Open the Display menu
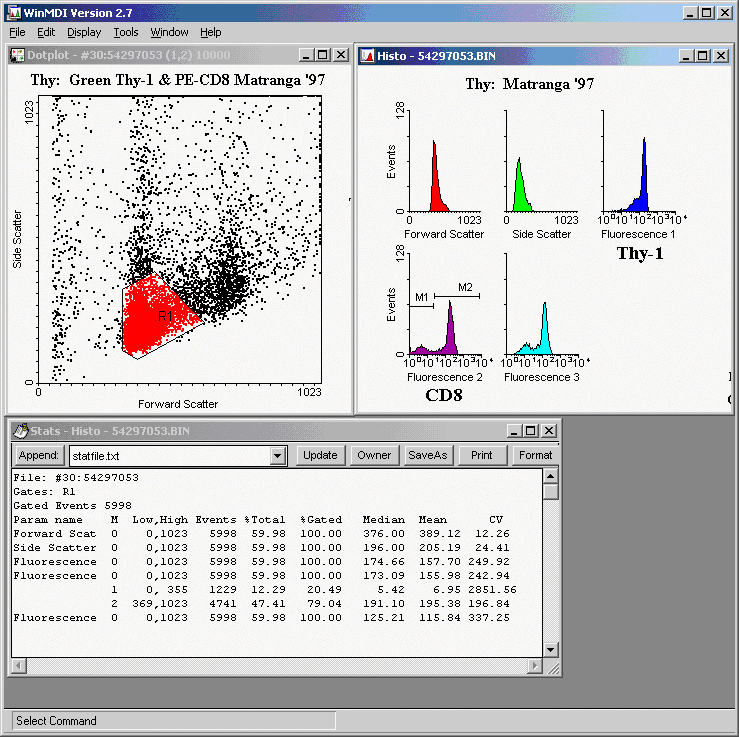The image size is (739, 737). (x=84, y=32)
